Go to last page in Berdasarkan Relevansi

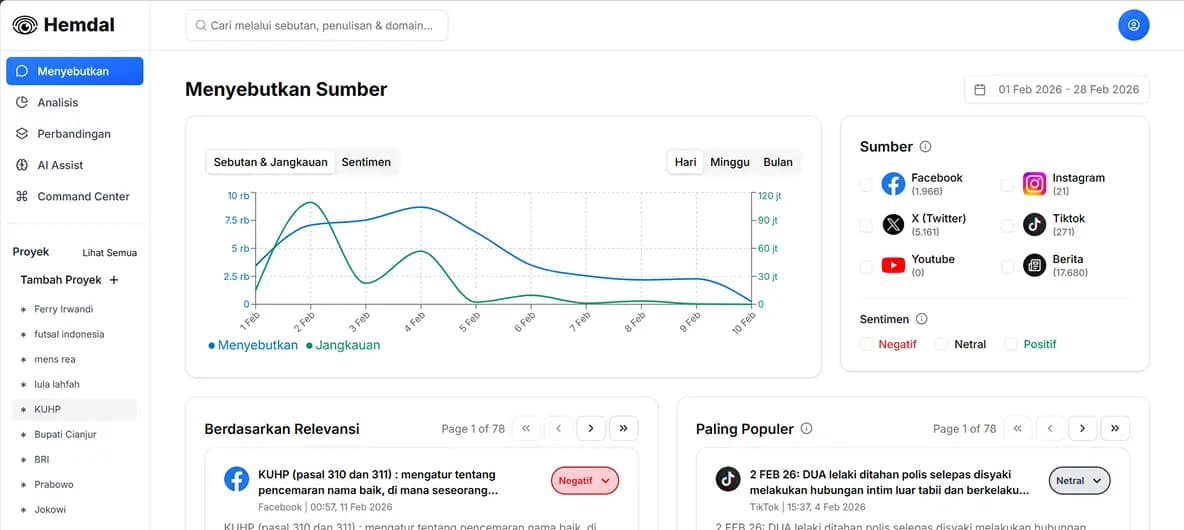coord(623,429)
